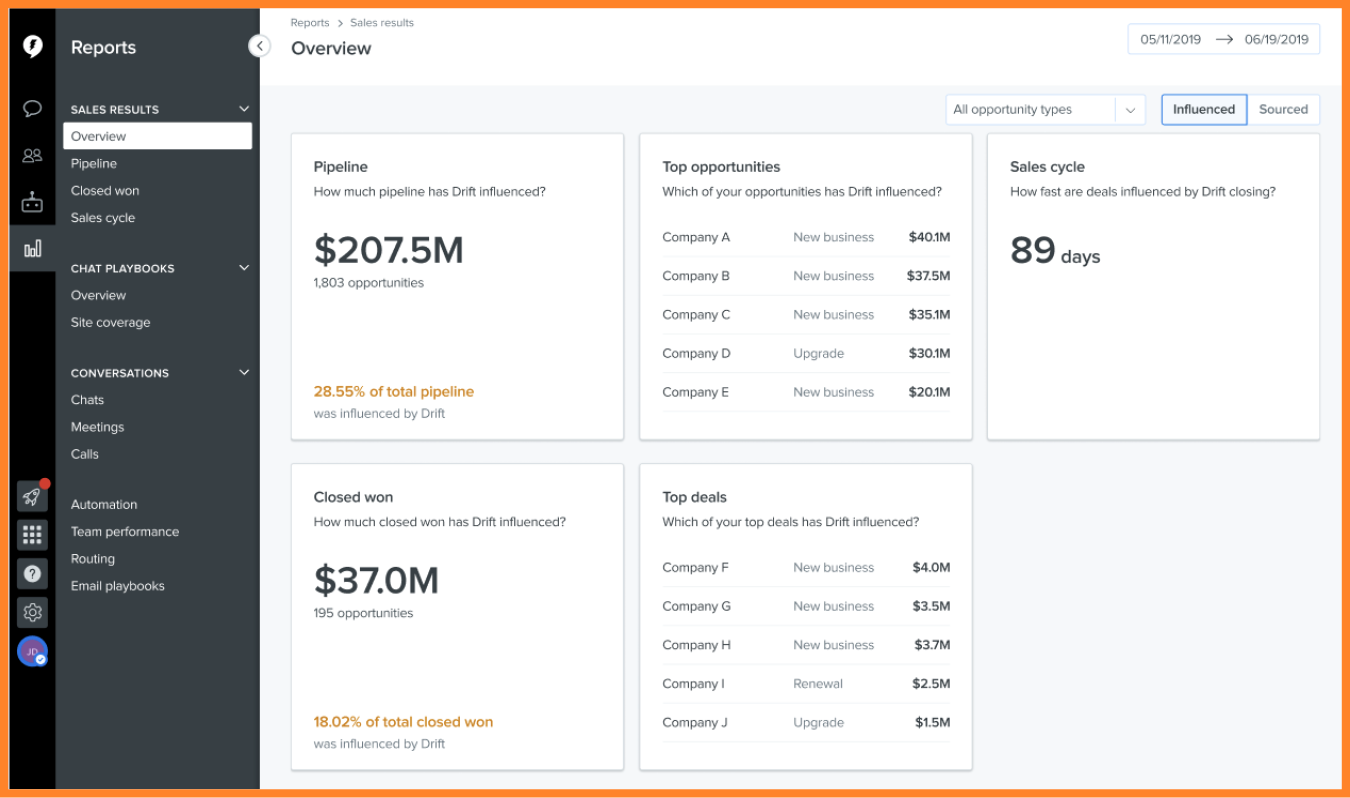The width and height of the screenshot is (1350, 798).
Task: Open Email playbooks report
Action: pos(118,586)
